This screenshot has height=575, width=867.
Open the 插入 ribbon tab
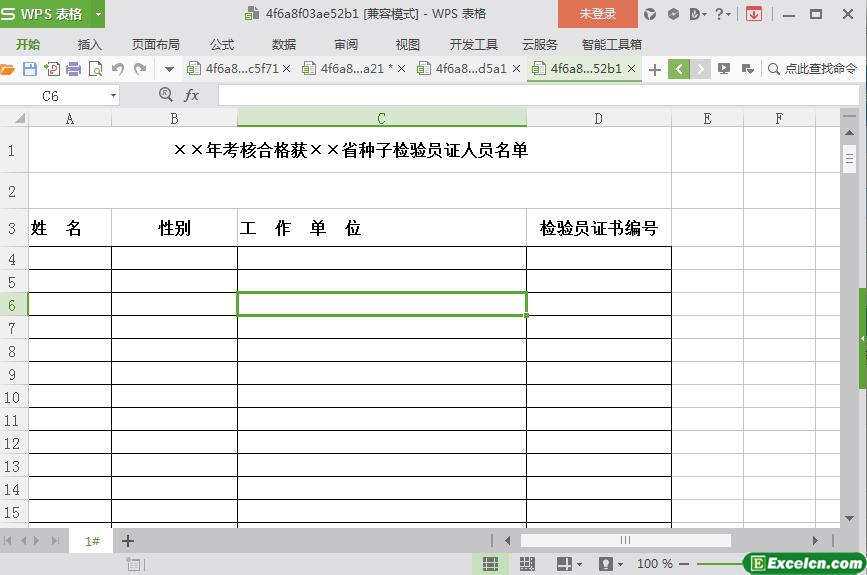click(x=90, y=44)
